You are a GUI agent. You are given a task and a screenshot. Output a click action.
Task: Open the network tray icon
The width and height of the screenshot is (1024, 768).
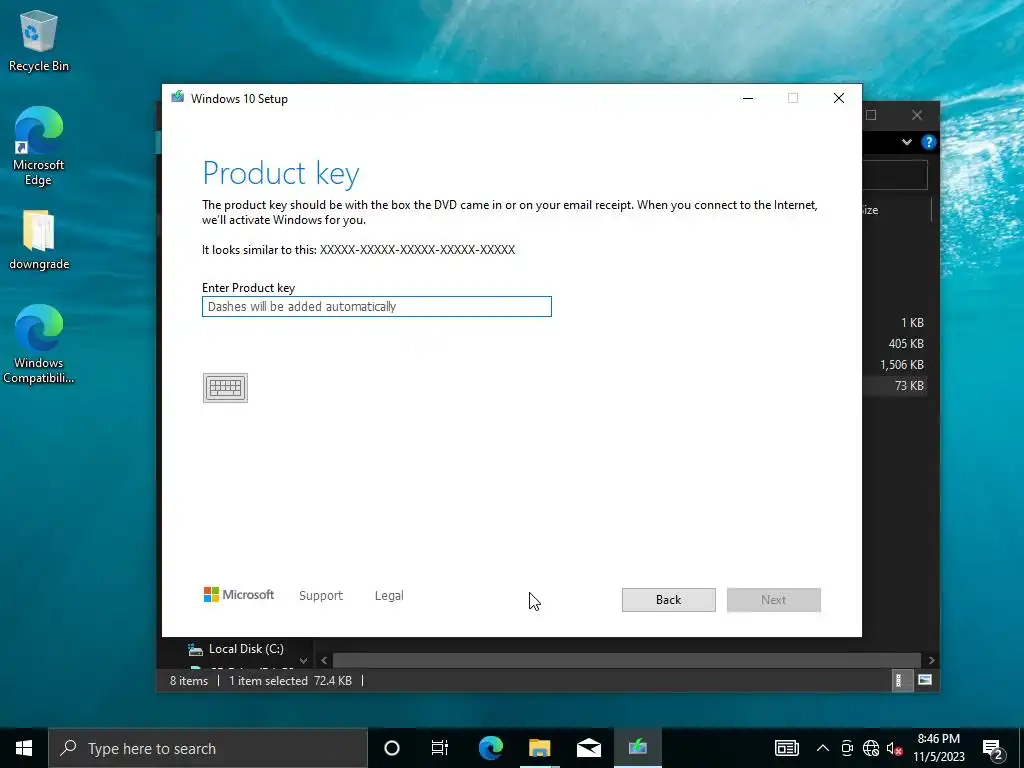(871, 748)
